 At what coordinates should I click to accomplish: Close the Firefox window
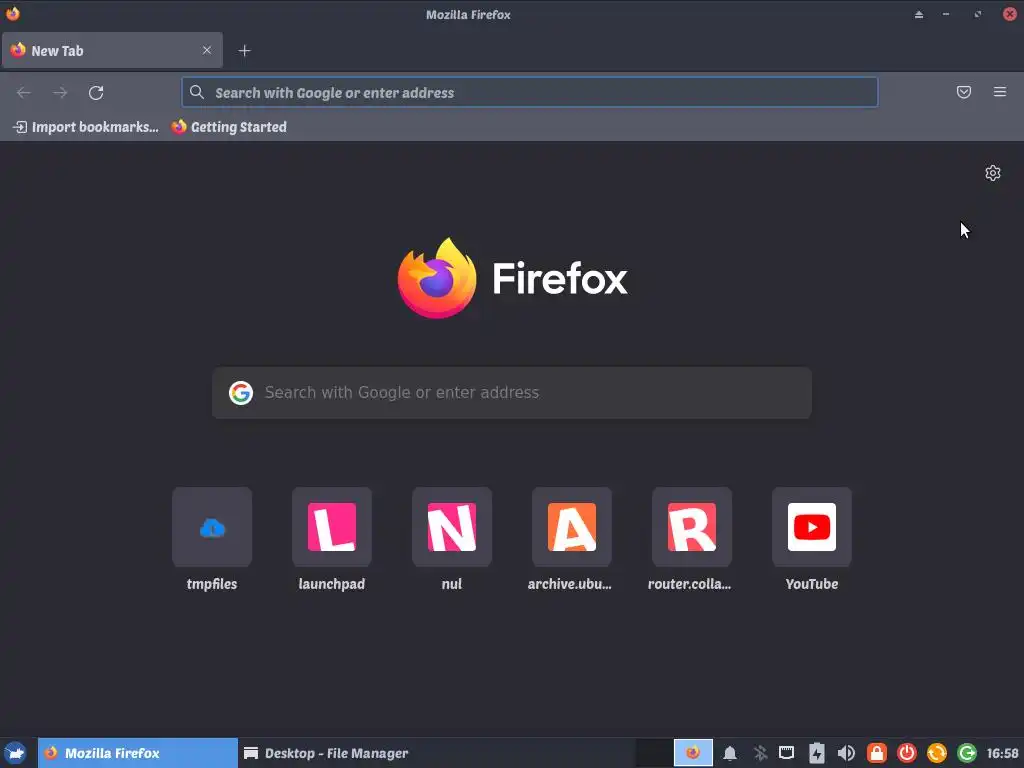(1010, 14)
